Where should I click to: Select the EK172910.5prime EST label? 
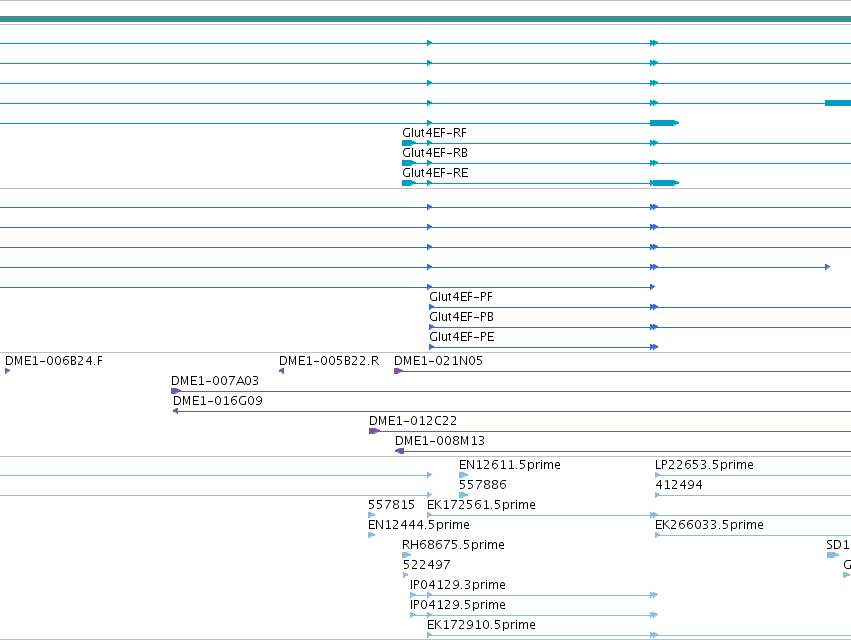481,625
